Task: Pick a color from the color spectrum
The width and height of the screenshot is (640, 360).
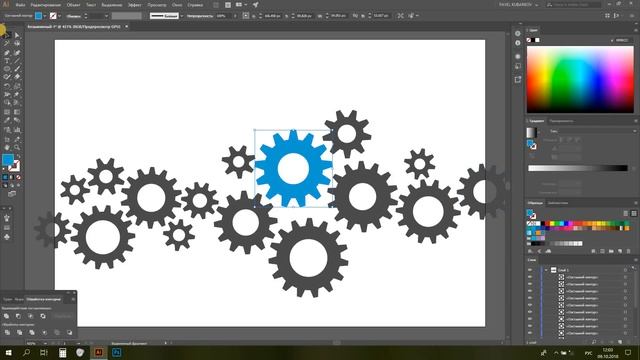Action: pyautogui.click(x=580, y=80)
